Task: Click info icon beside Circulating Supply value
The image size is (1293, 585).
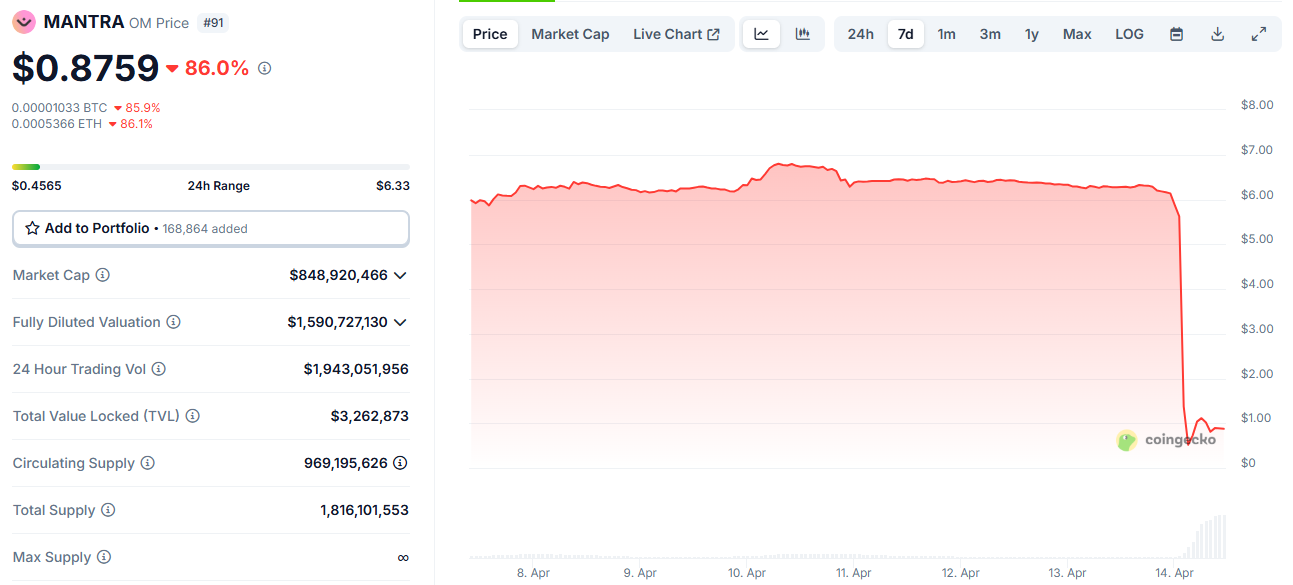Action: [400, 463]
